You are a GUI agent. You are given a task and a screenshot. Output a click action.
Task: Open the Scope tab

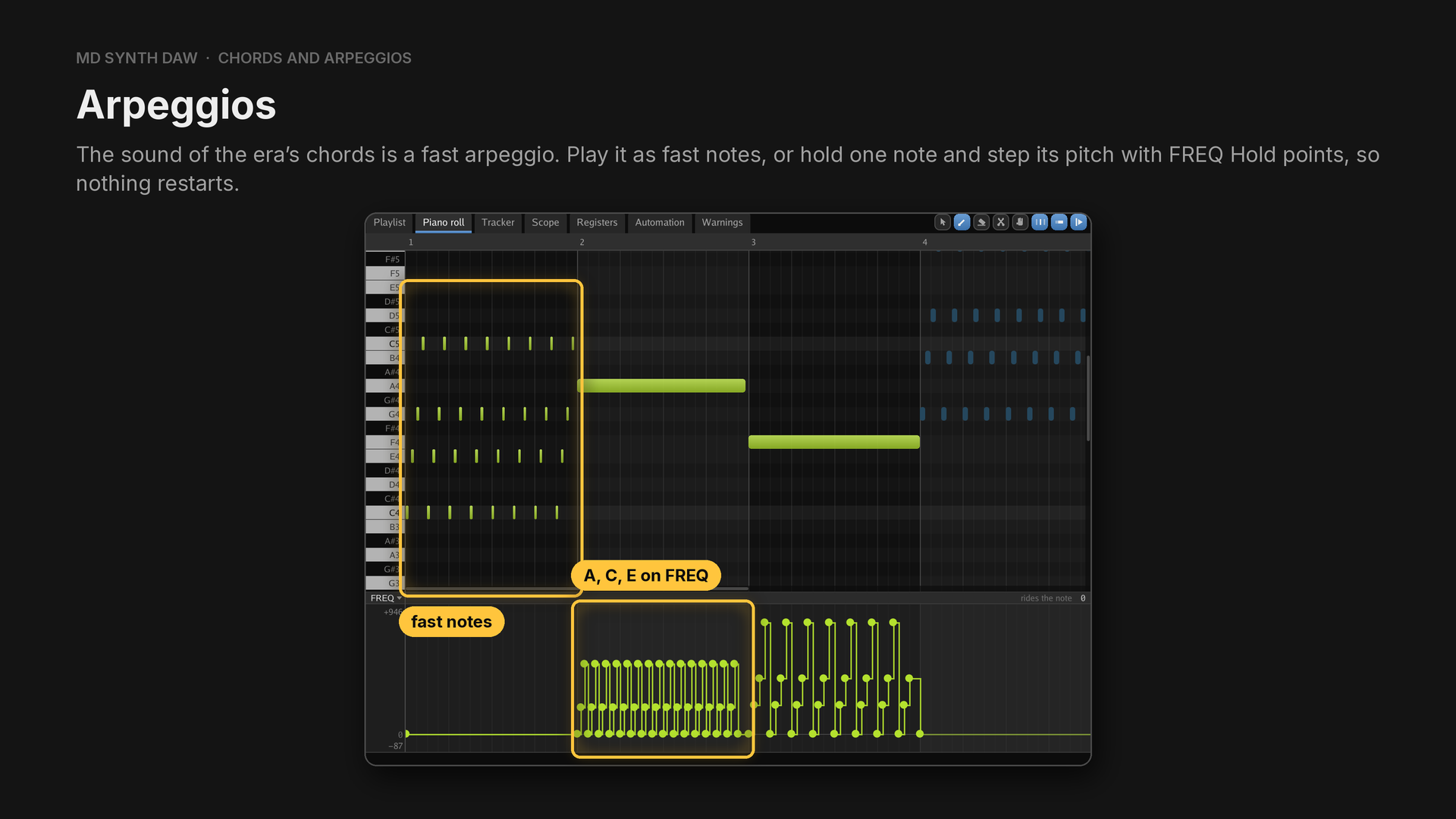[x=545, y=222]
